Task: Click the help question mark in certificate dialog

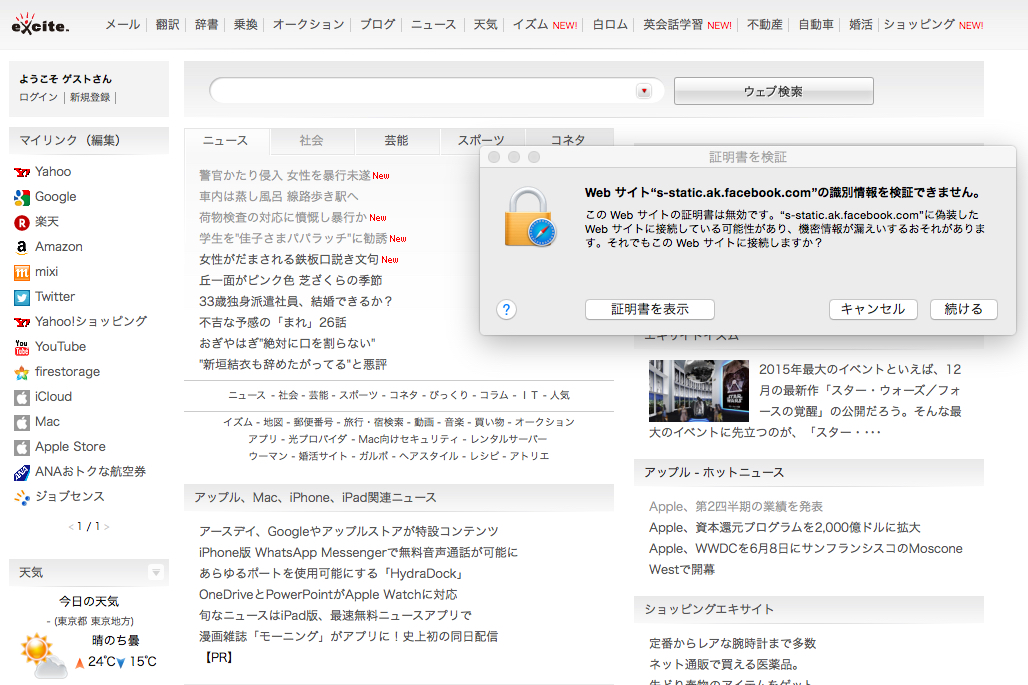Action: point(507,309)
